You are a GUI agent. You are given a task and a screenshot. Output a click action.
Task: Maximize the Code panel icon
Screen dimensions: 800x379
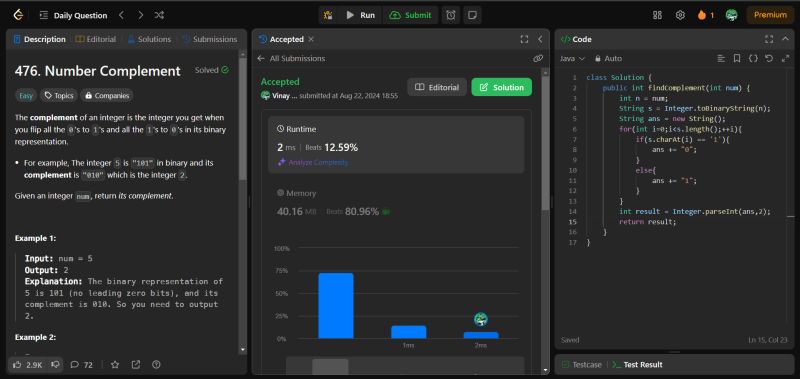point(769,39)
